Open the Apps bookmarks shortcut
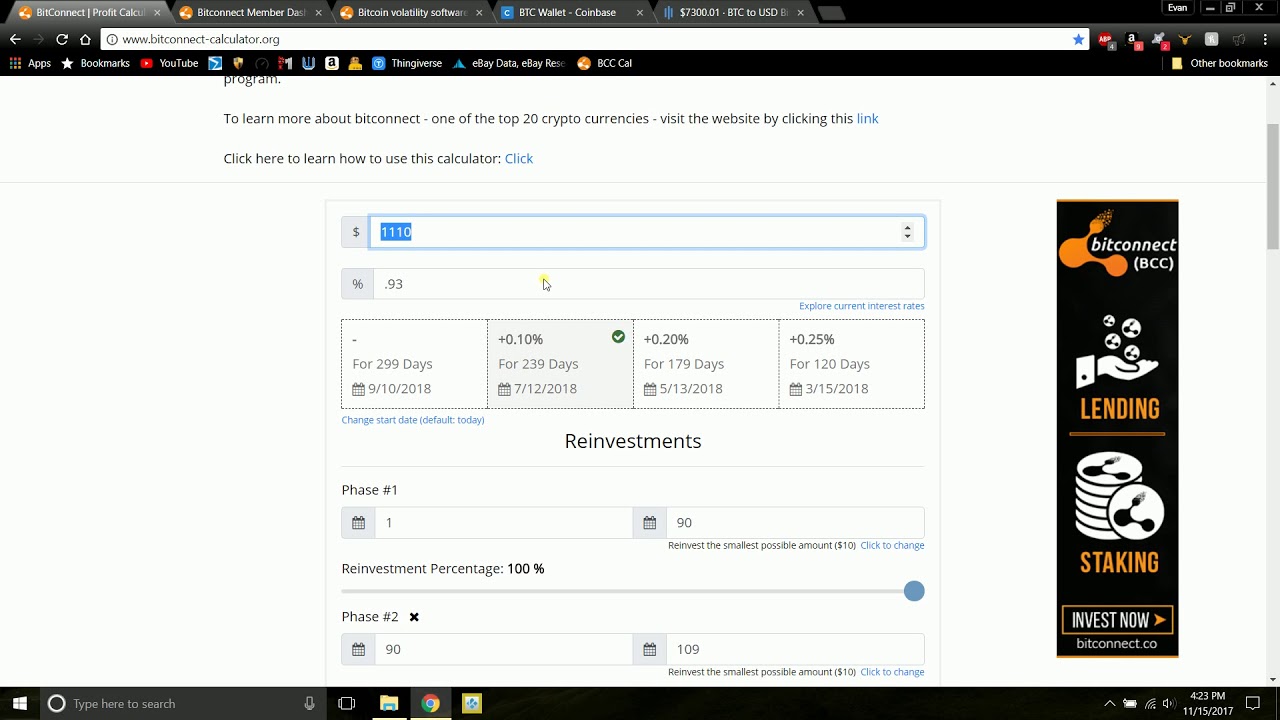The image size is (1280, 720). coord(30,63)
